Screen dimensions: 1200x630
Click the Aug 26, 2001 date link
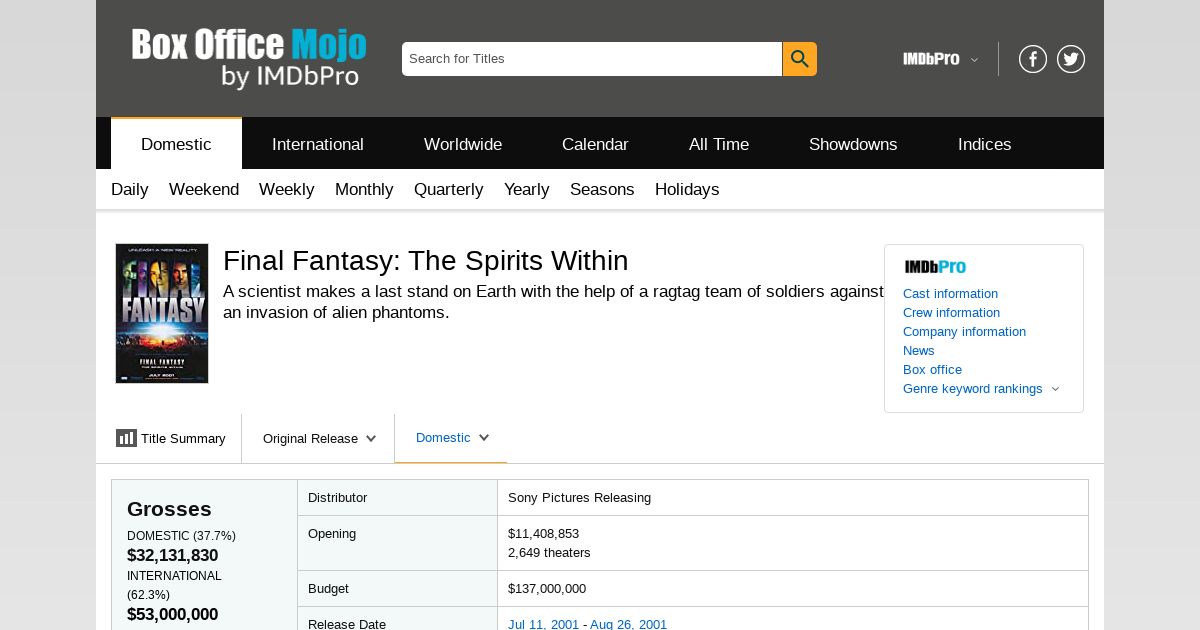pos(628,624)
